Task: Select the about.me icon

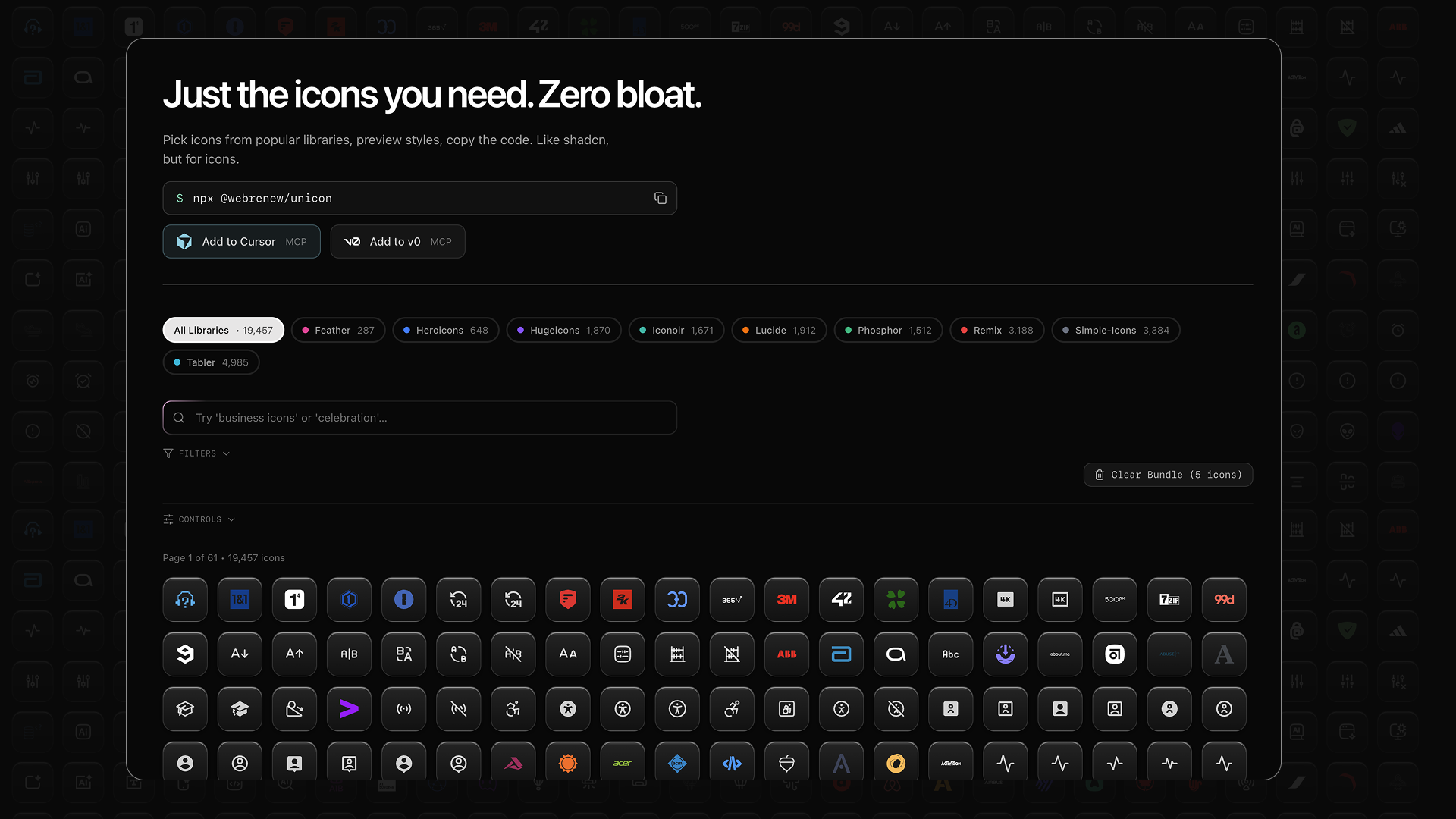Action: tap(1059, 654)
